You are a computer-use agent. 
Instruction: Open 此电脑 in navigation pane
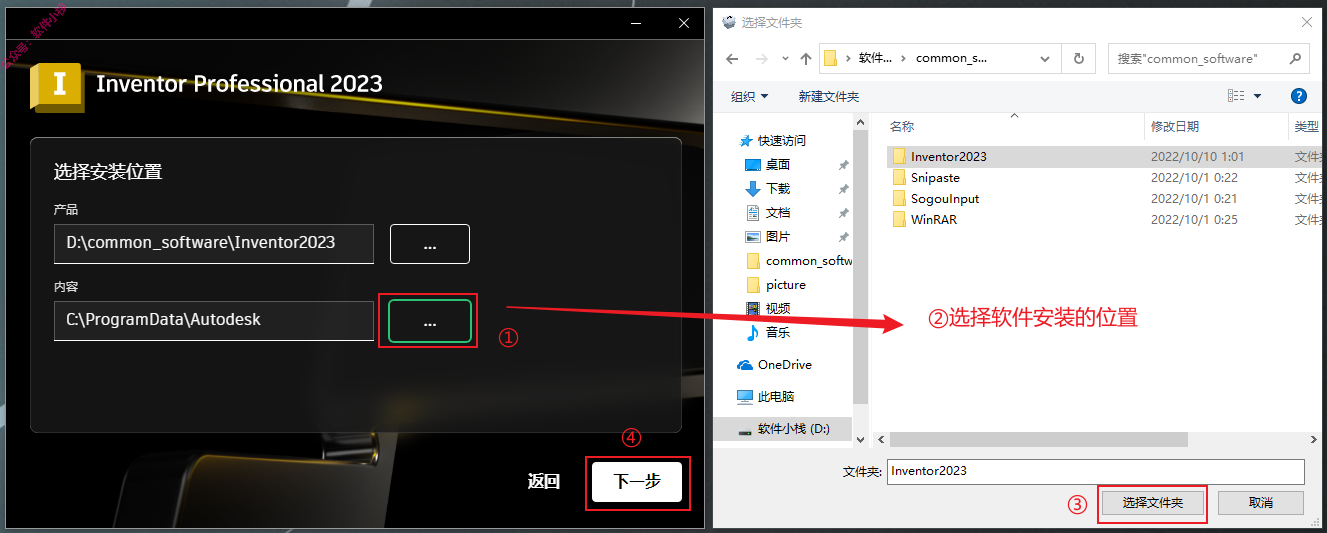[x=776, y=396]
